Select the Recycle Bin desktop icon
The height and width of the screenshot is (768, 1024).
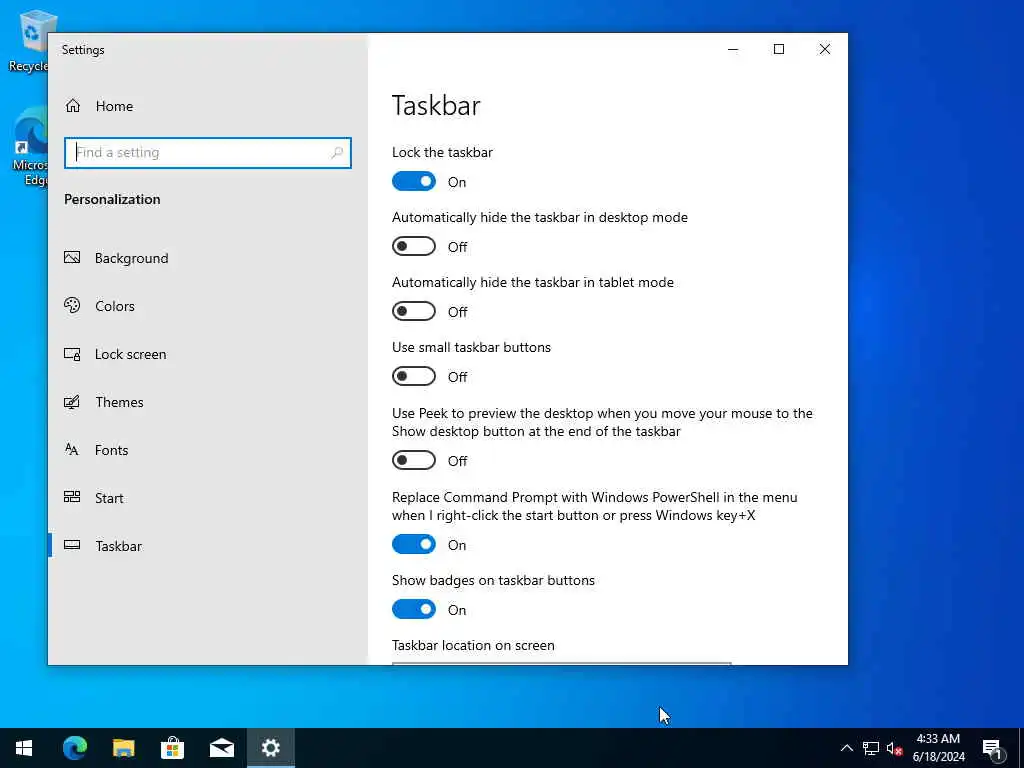[x=29, y=40]
